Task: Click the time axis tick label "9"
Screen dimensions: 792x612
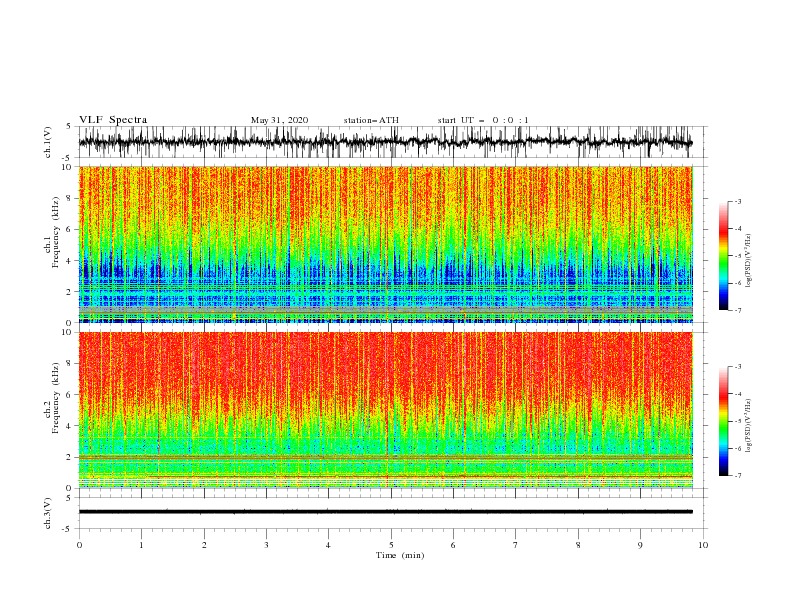Action: (640, 545)
